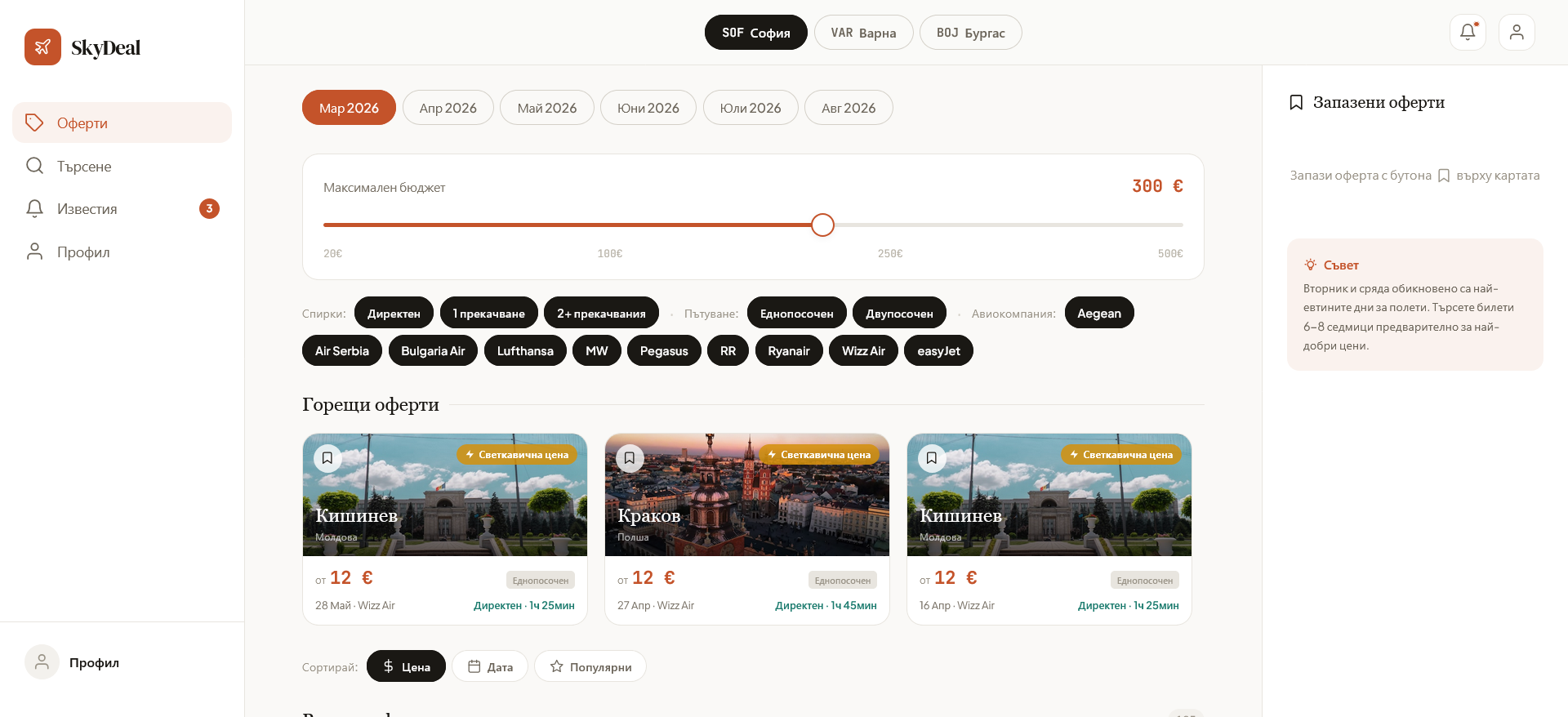This screenshot has width=1568, height=717.
Task: Sort offers by Дата
Action: pyautogui.click(x=490, y=666)
